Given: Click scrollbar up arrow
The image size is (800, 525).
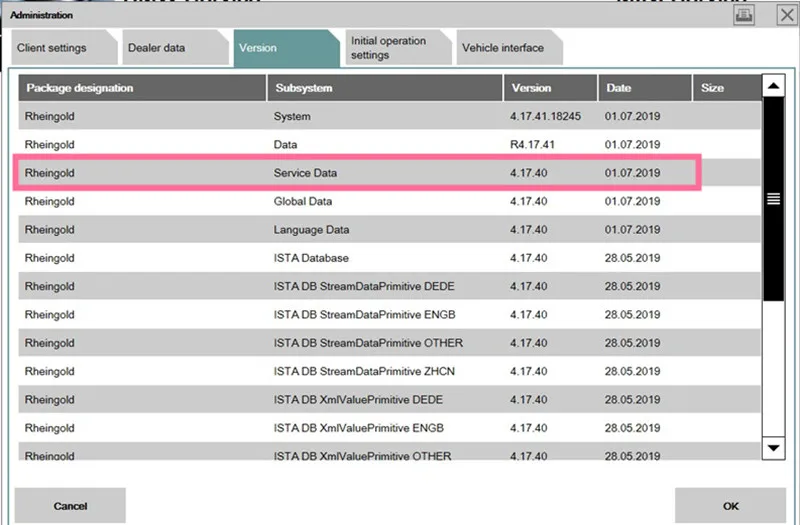Looking at the screenshot, I should tap(773, 86).
